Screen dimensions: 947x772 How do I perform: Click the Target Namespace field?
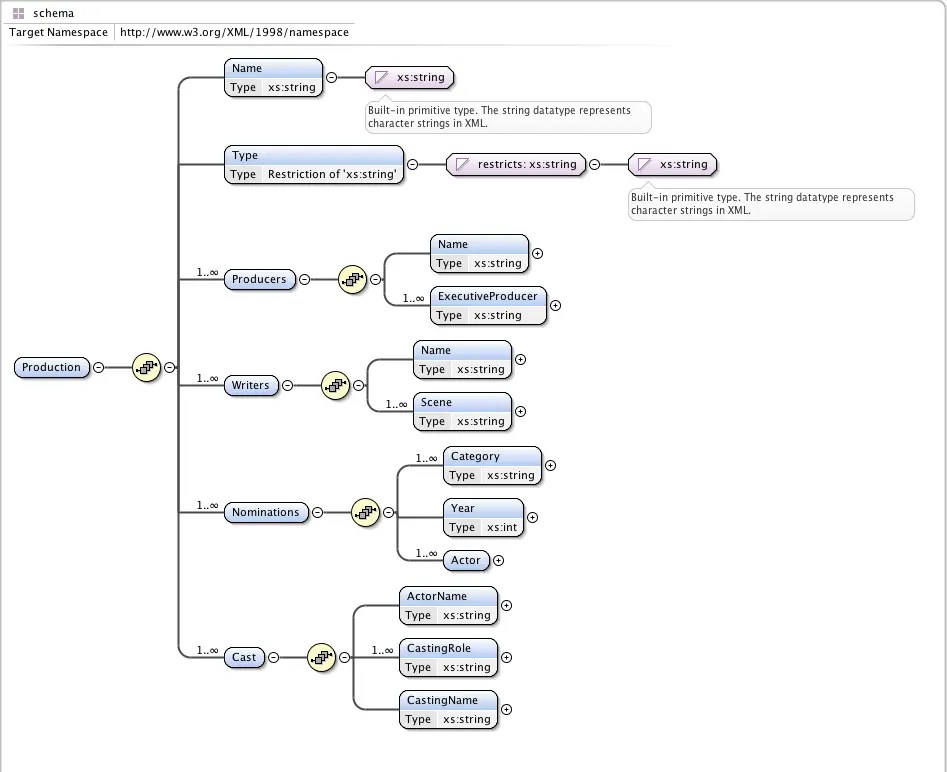[58, 32]
